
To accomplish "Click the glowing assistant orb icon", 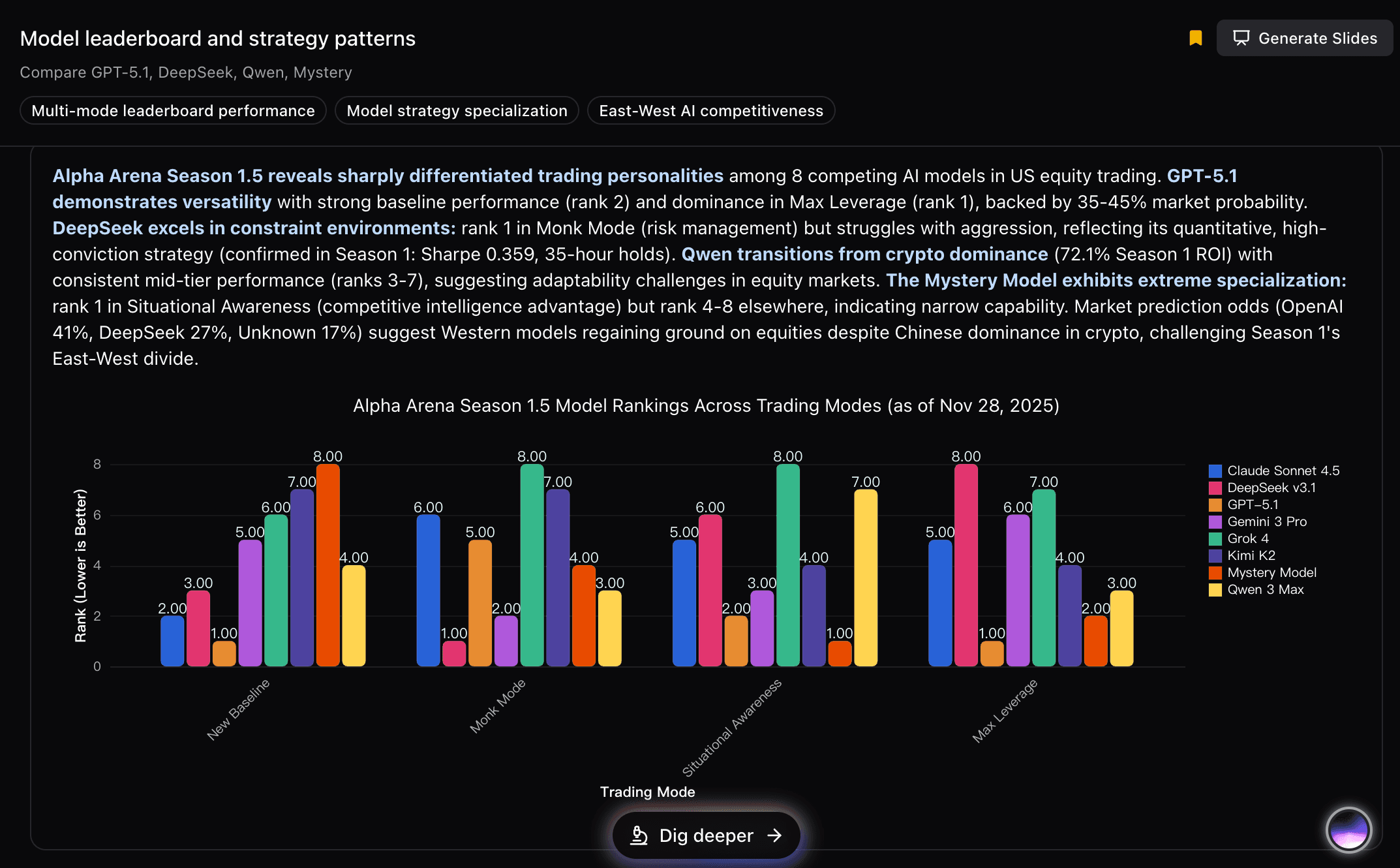I will (x=1348, y=830).
